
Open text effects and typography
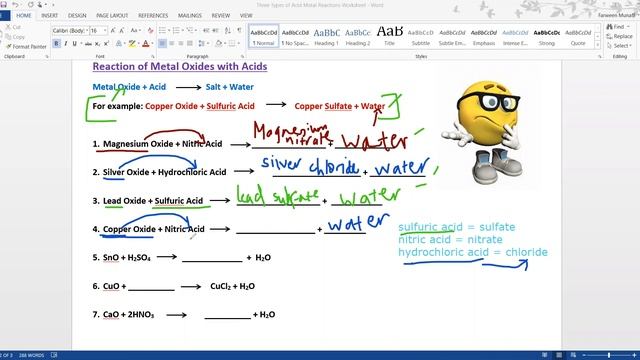coord(118,44)
